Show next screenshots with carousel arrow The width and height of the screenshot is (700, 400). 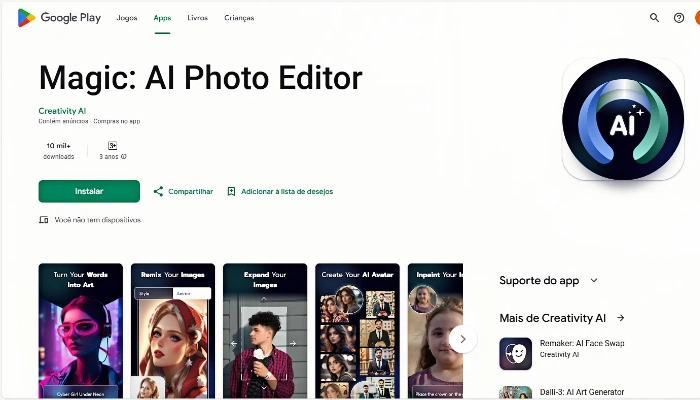(x=463, y=339)
